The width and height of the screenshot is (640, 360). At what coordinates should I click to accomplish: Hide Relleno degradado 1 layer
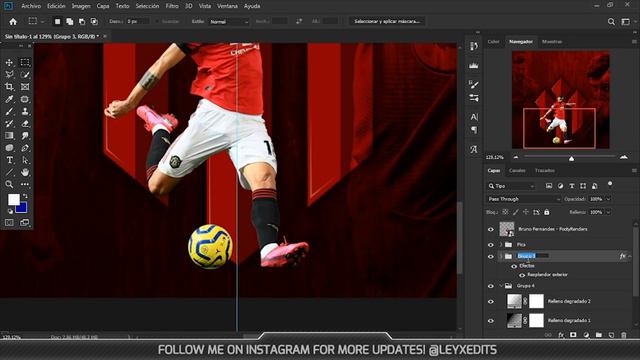pos(491,321)
